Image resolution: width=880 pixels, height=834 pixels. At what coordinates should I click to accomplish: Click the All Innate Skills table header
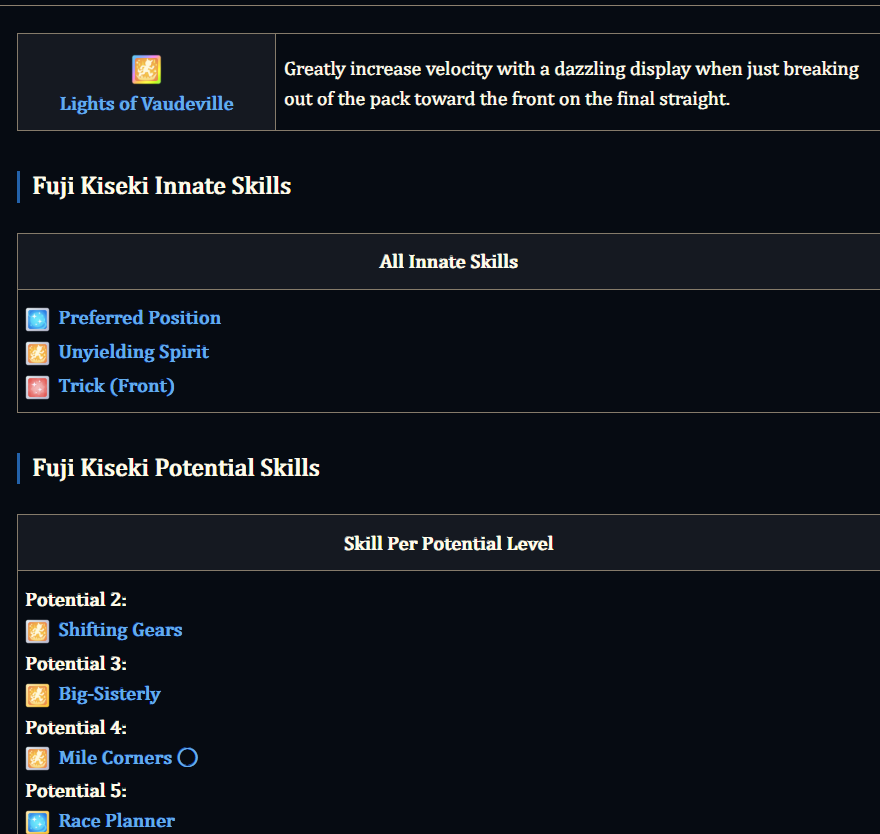[x=448, y=262]
